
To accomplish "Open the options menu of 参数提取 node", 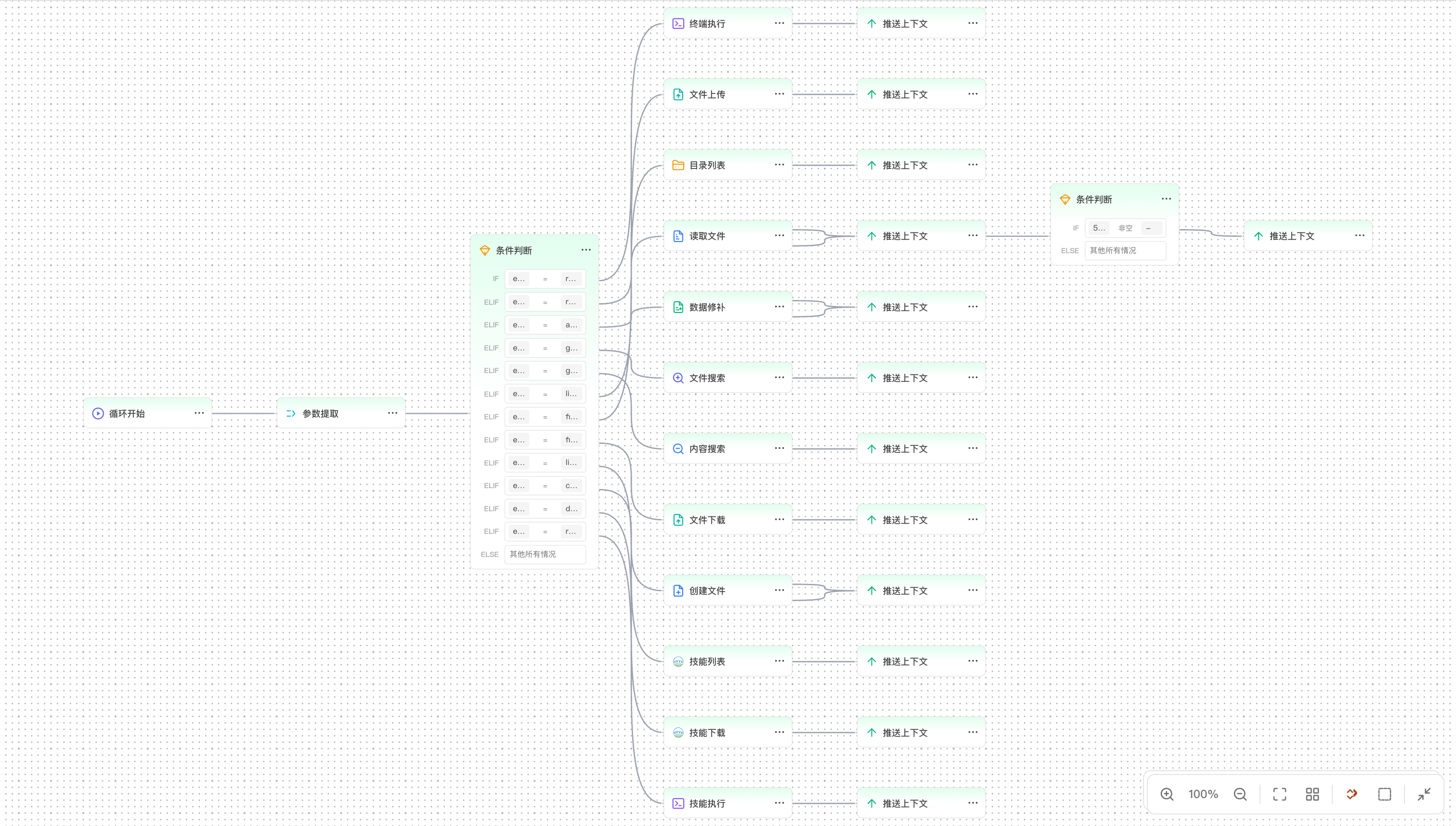I will [x=393, y=413].
